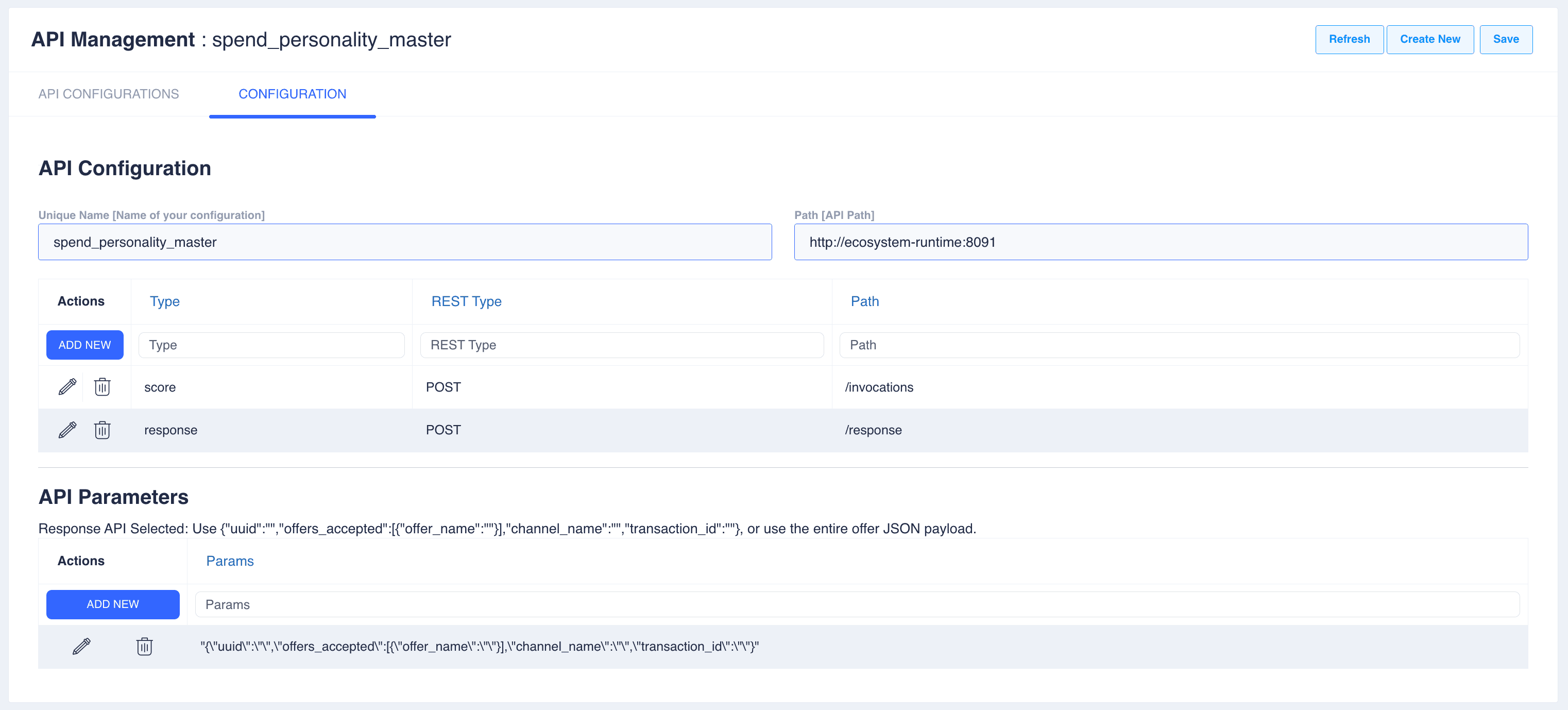Sort by Params column header
The width and height of the screenshot is (1568, 710).
[x=229, y=561]
